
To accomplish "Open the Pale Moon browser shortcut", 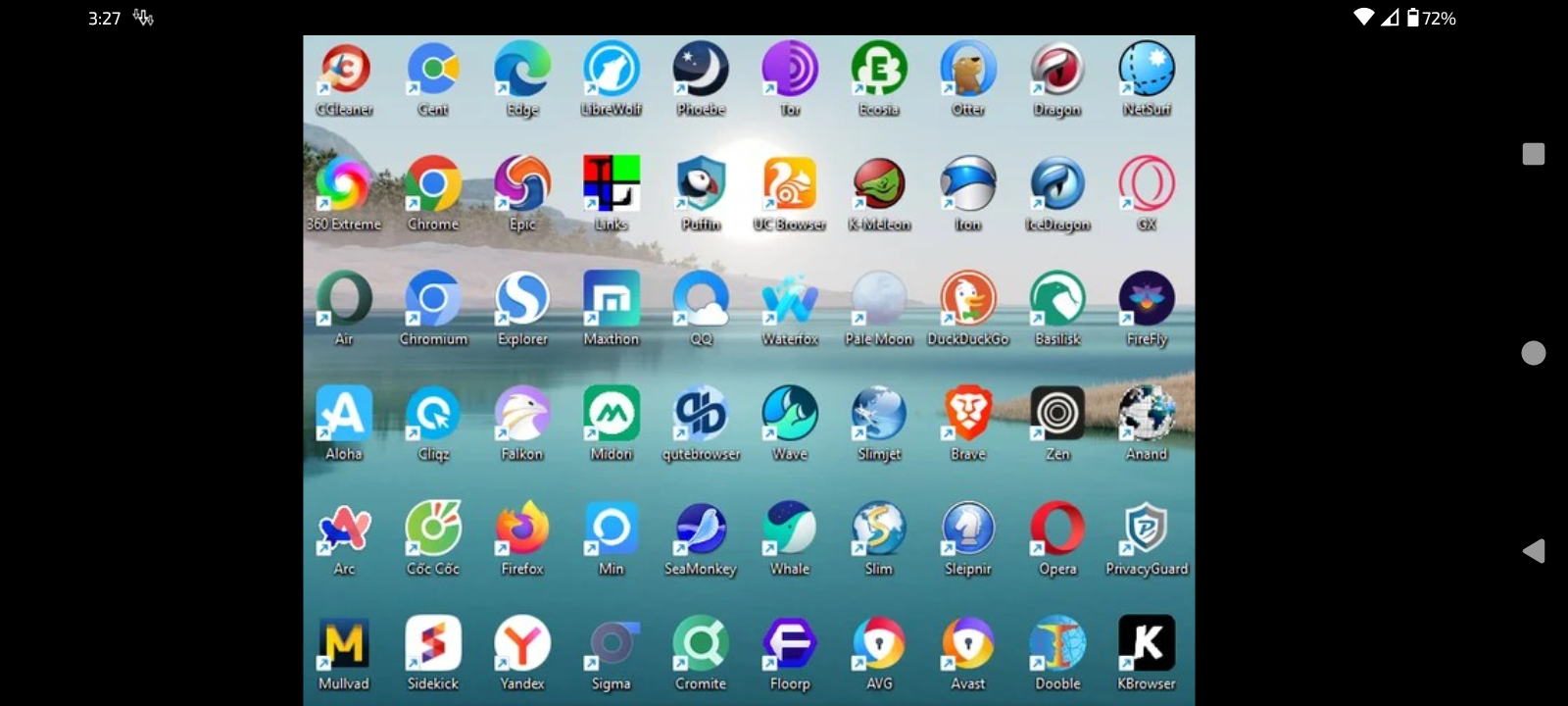I will click(x=879, y=298).
